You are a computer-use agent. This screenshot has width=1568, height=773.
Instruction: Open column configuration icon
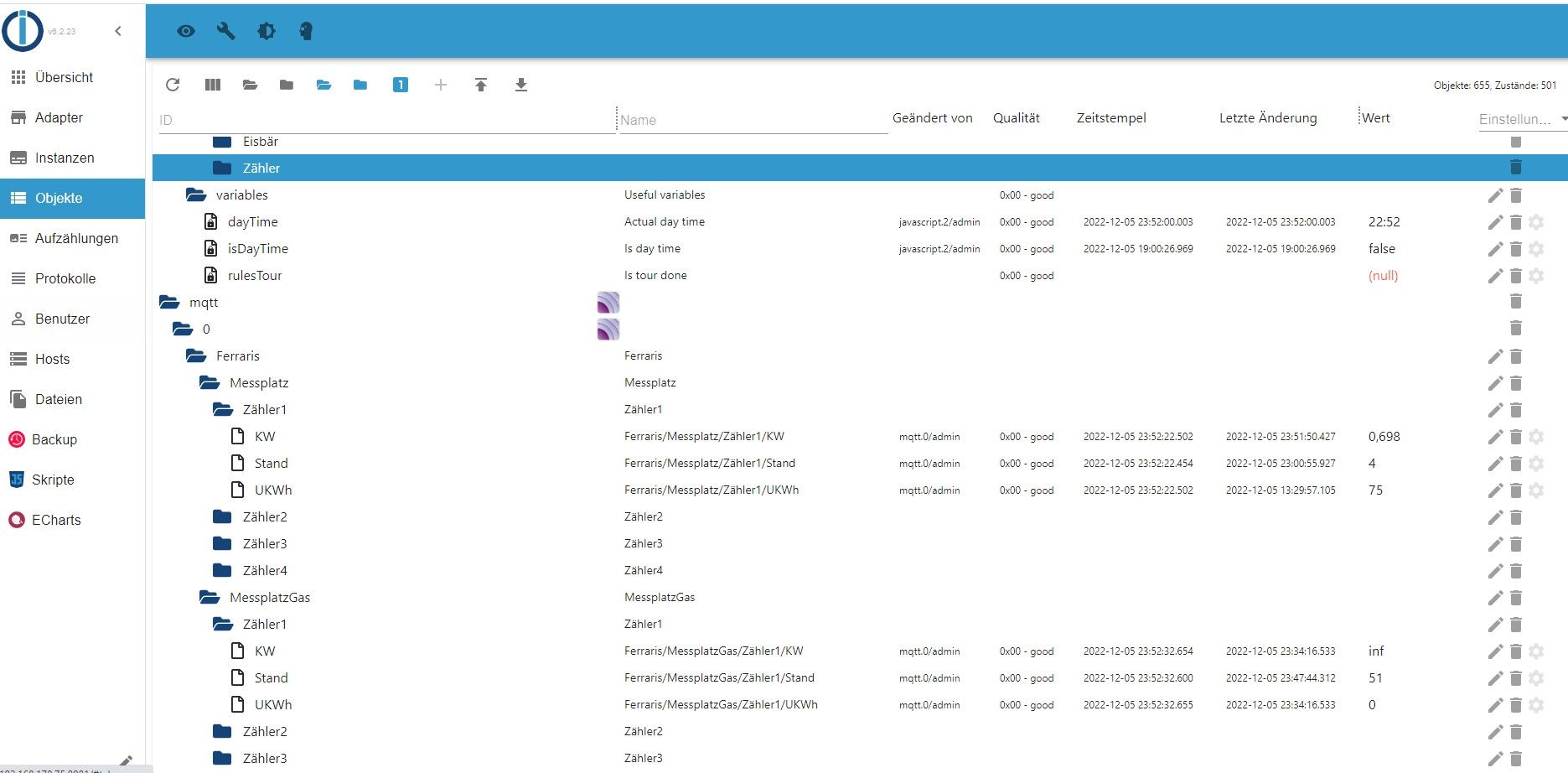[213, 85]
